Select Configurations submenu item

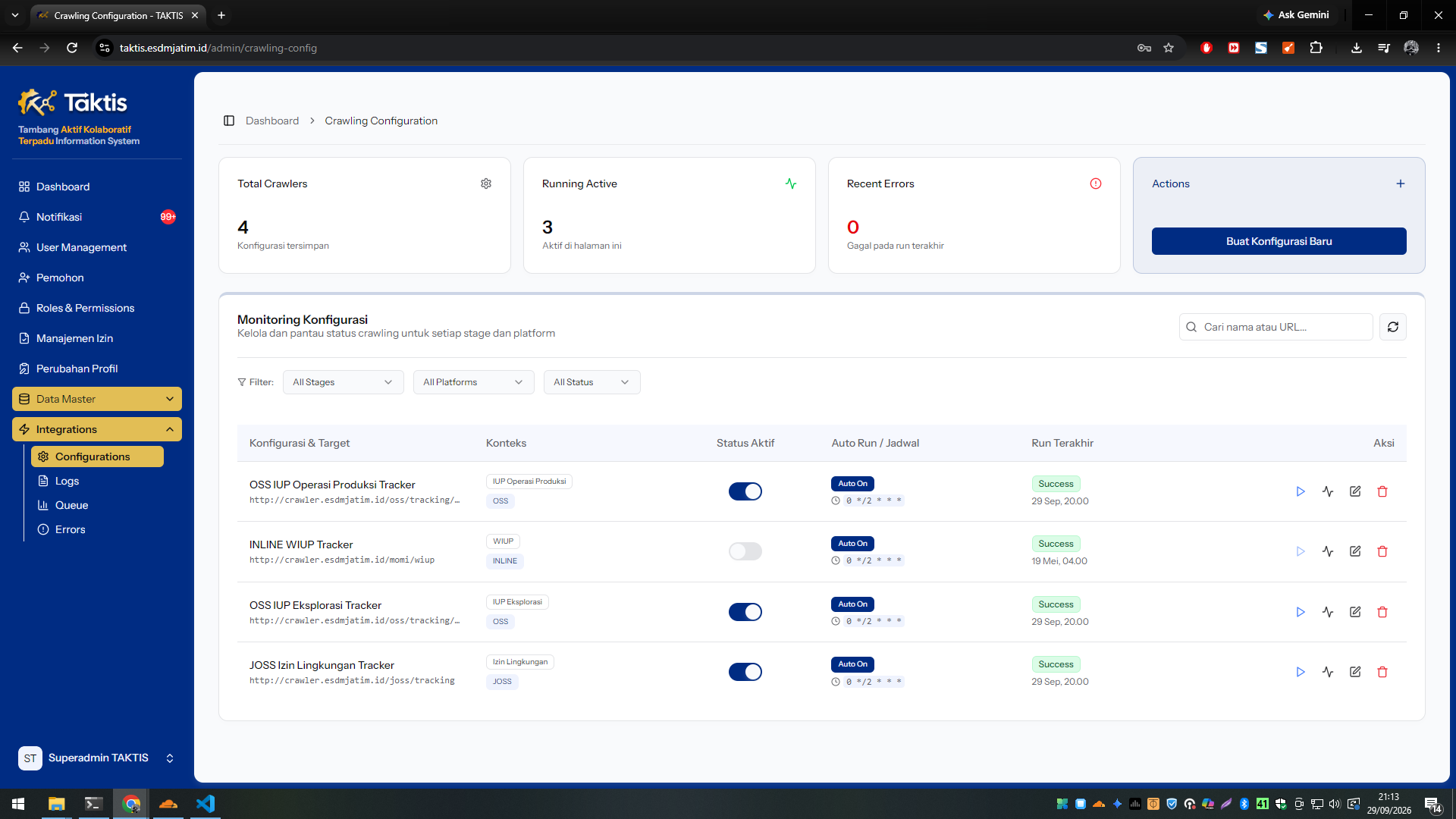point(97,457)
